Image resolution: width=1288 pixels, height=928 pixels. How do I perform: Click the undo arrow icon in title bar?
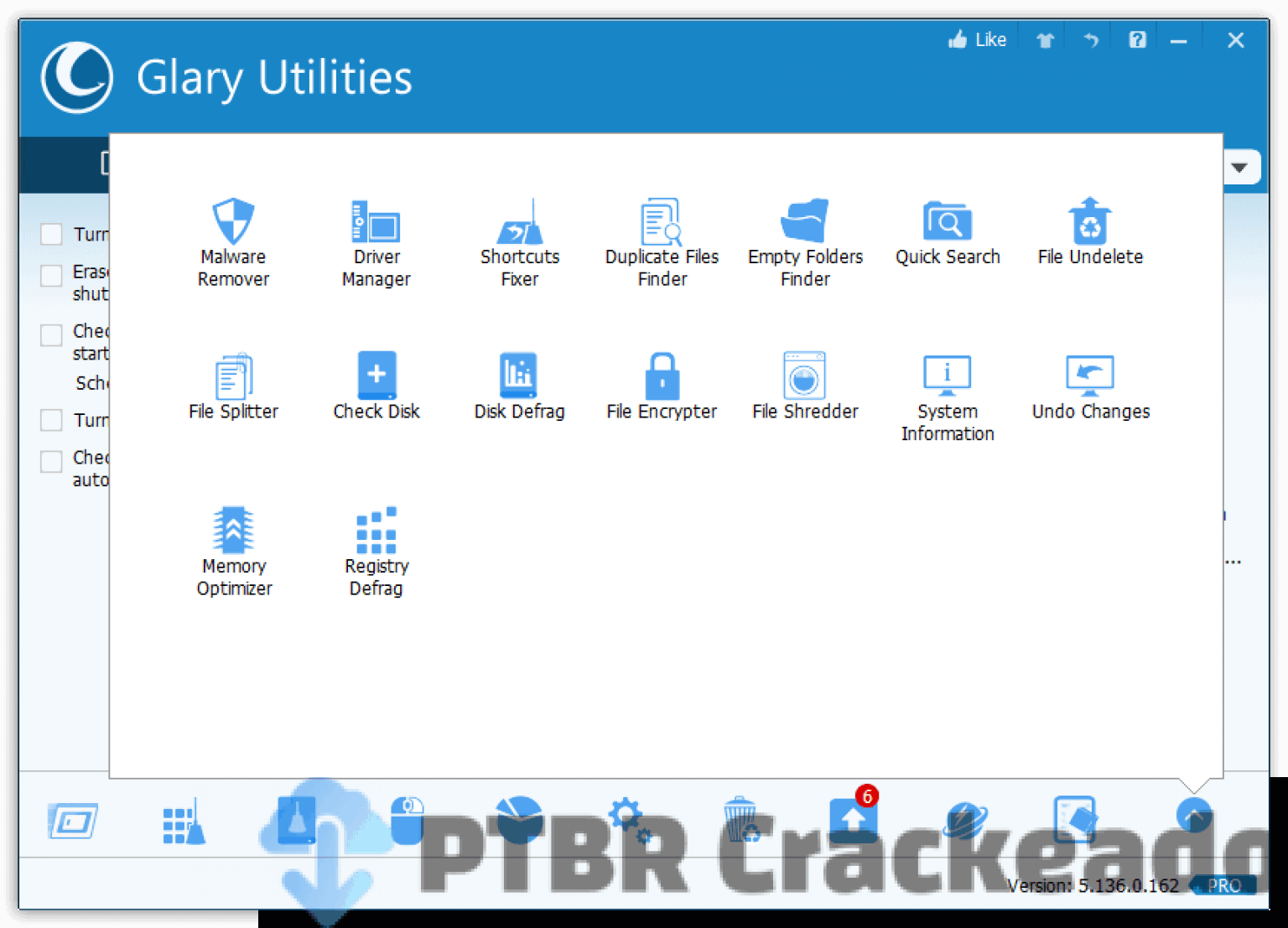tap(1091, 40)
